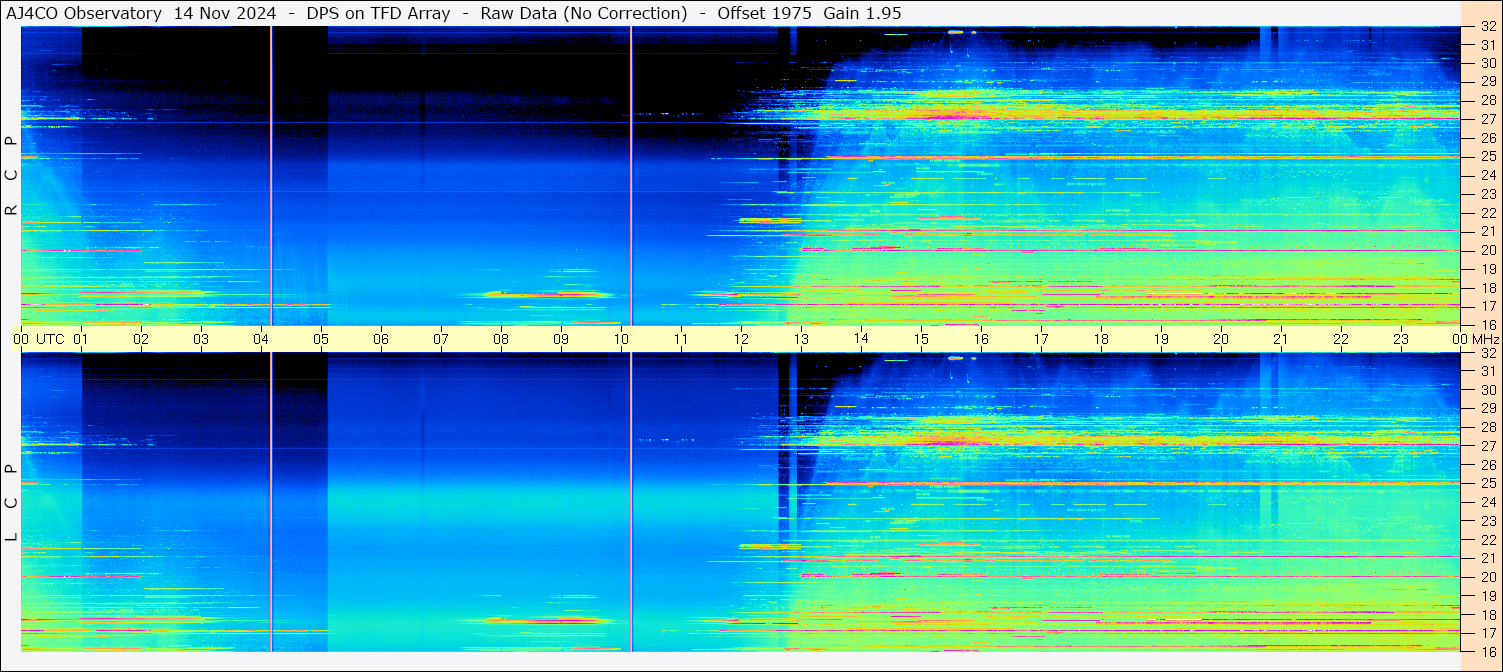Click the 17 hour label on the UTC axis

pyautogui.click(x=1041, y=339)
